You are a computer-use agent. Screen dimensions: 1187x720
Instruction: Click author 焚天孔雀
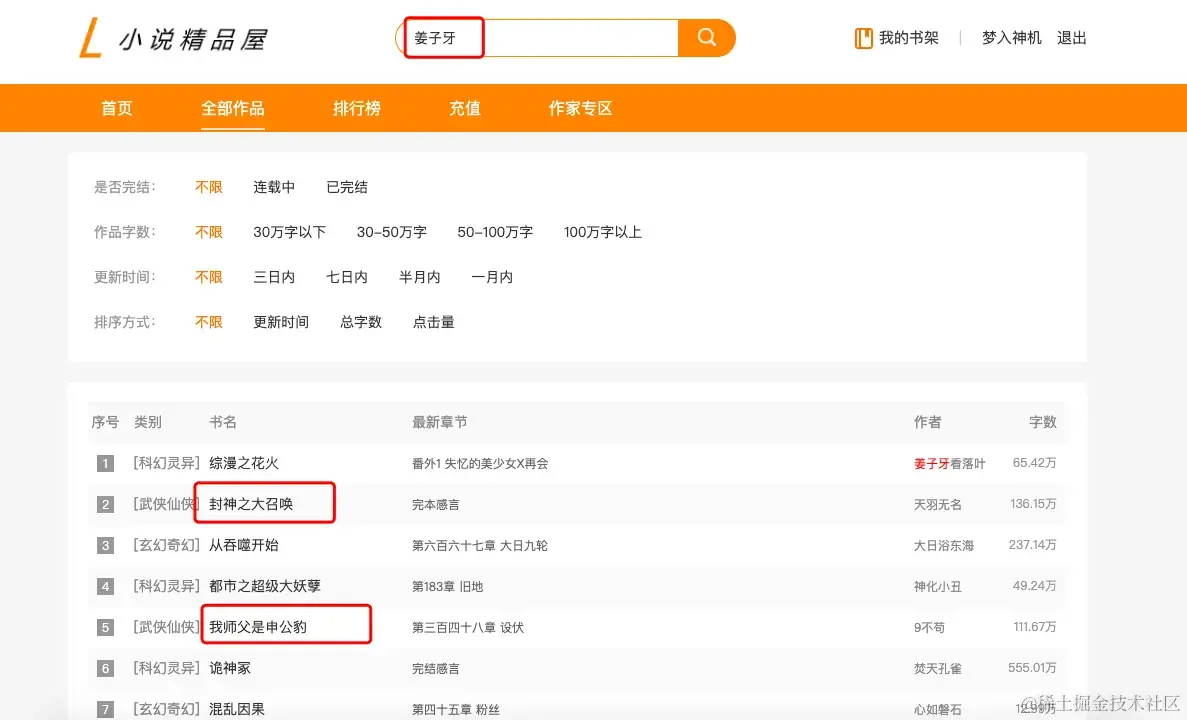[937, 669]
